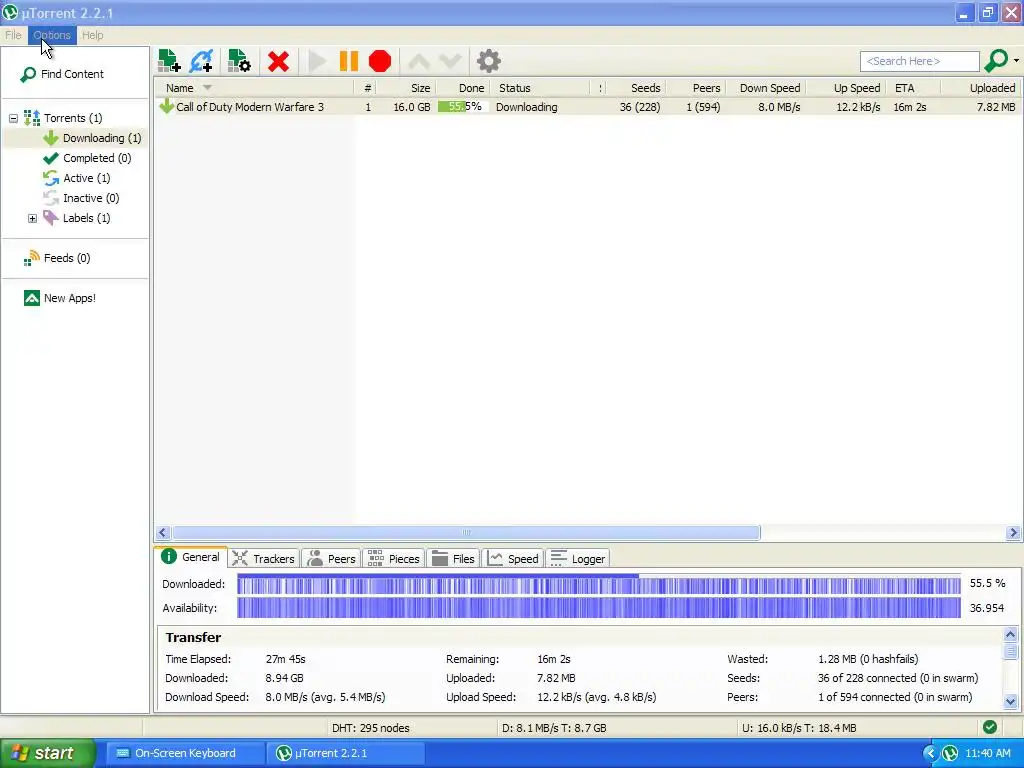The height and width of the screenshot is (768, 1024).
Task: Click DHT: 295 nodes in status bar
Action: click(x=370, y=728)
